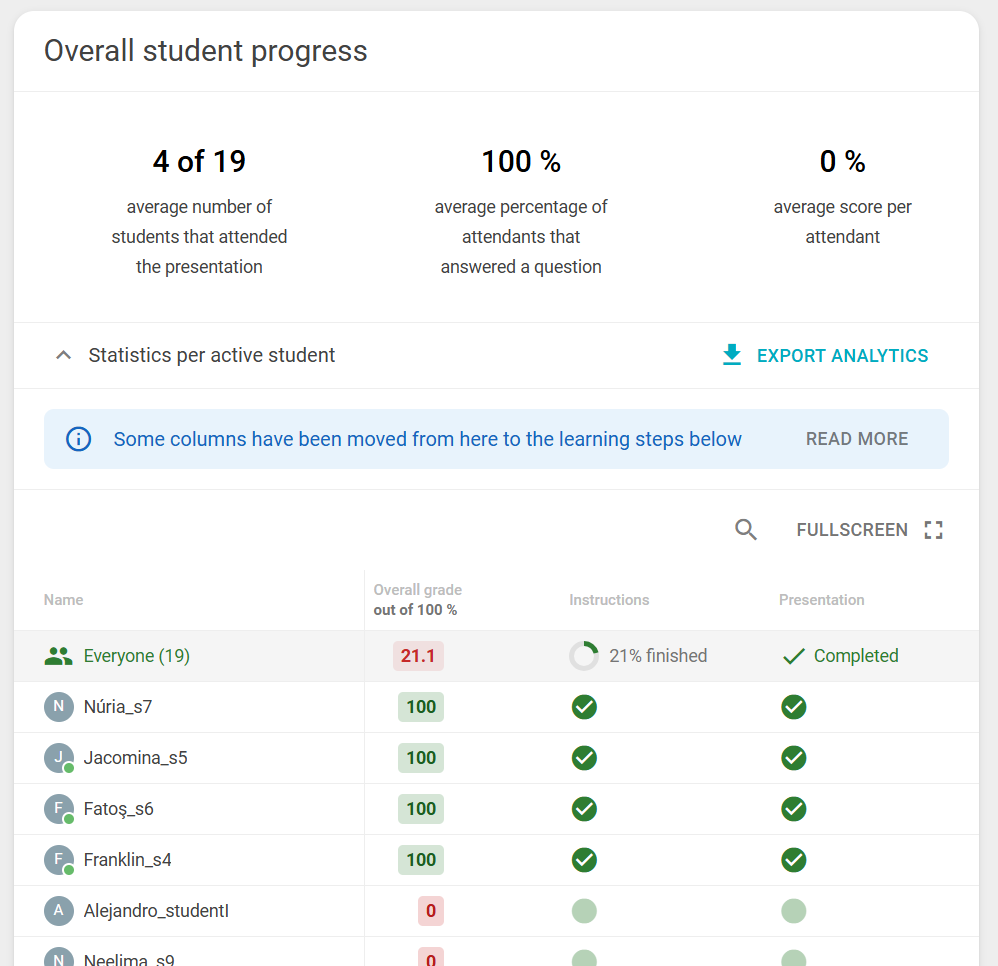Collapse Statistics per active student section
The height and width of the screenshot is (966, 998).
[64, 355]
